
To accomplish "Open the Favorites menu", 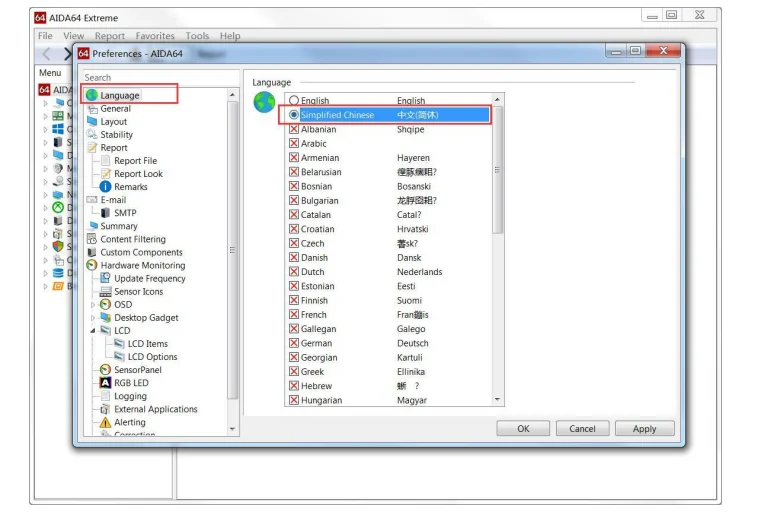I will (155, 35).
